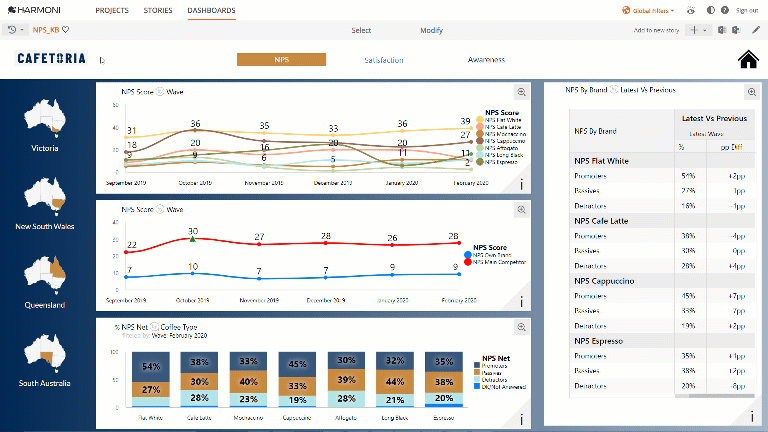Open info for NPS Net bar chart
The width and height of the screenshot is (768, 432).
[522, 420]
